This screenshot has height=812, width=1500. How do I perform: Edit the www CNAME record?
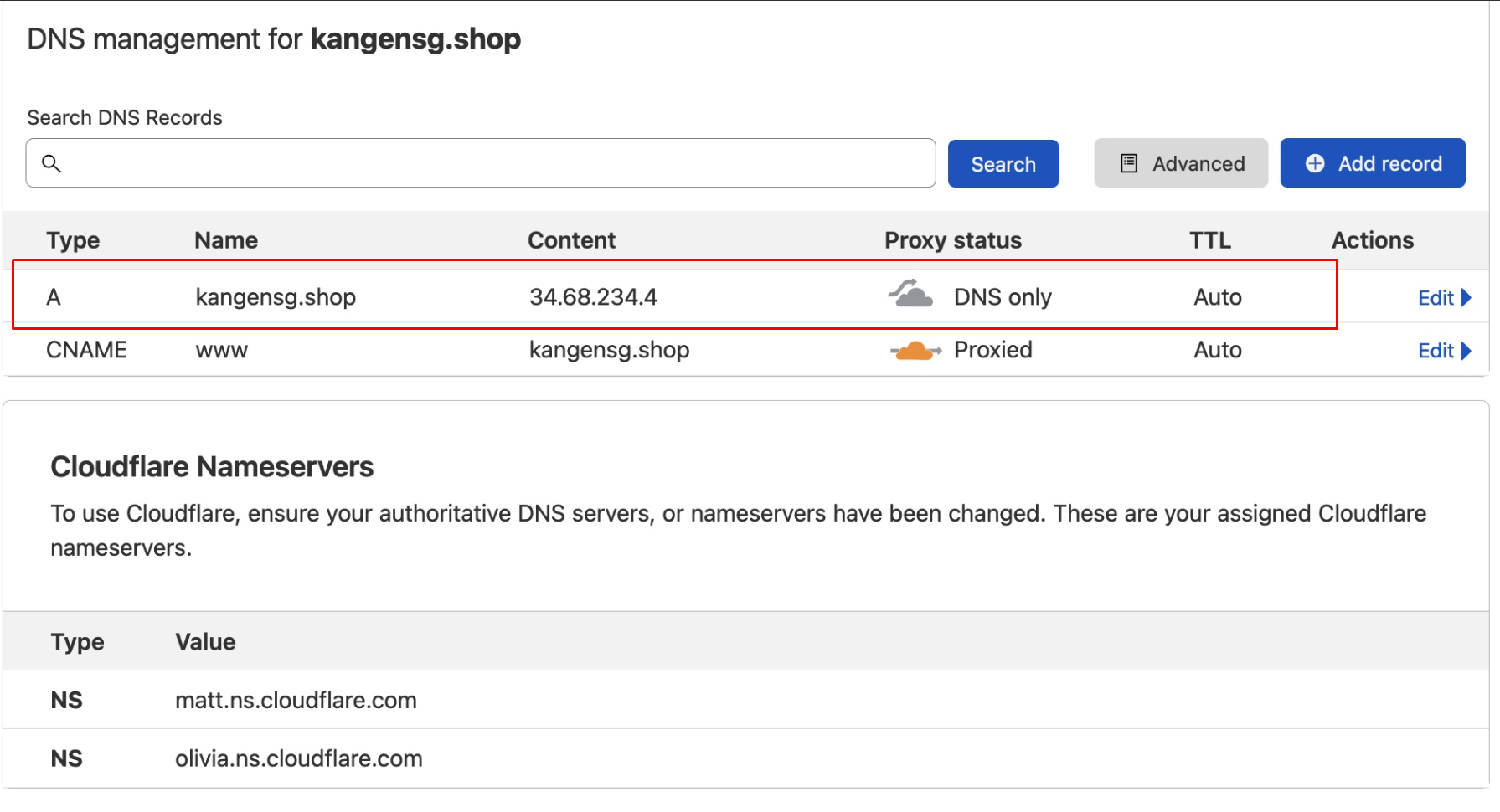pyautogui.click(x=1436, y=351)
